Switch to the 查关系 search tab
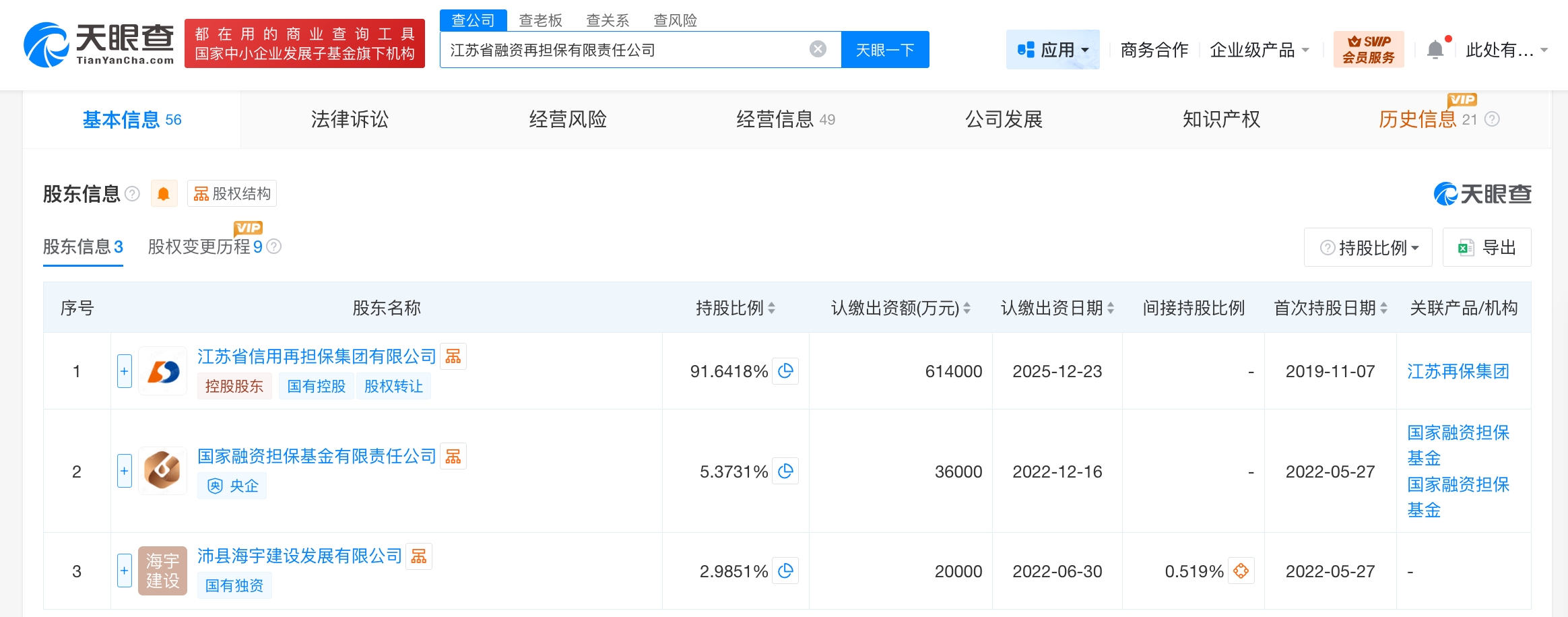 tap(608, 20)
